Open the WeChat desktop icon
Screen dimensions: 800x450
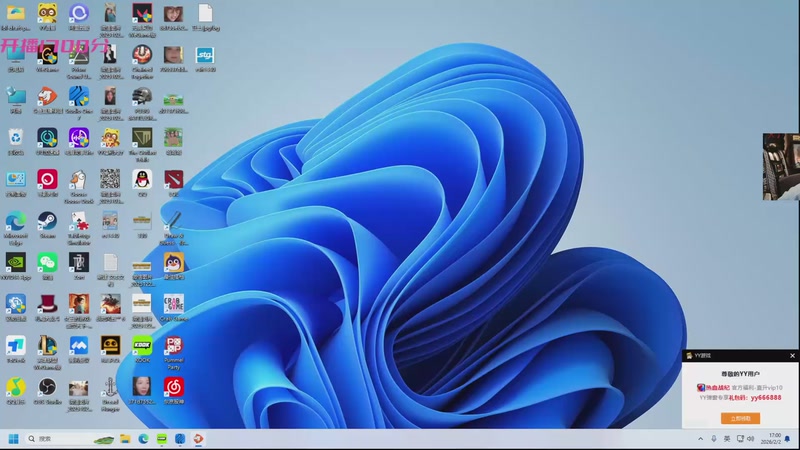coord(47,263)
